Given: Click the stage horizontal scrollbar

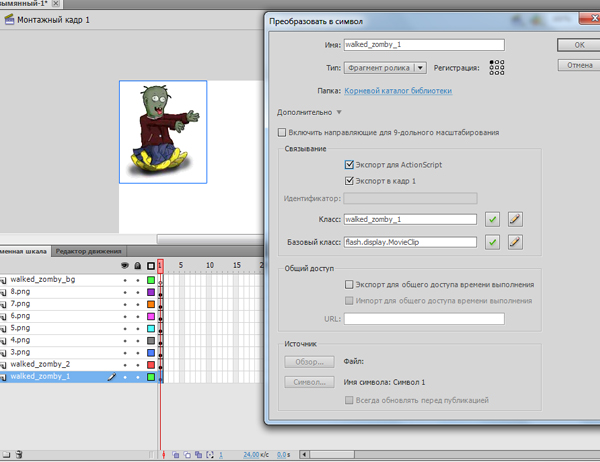Looking at the screenshot, I should (x=210, y=239).
